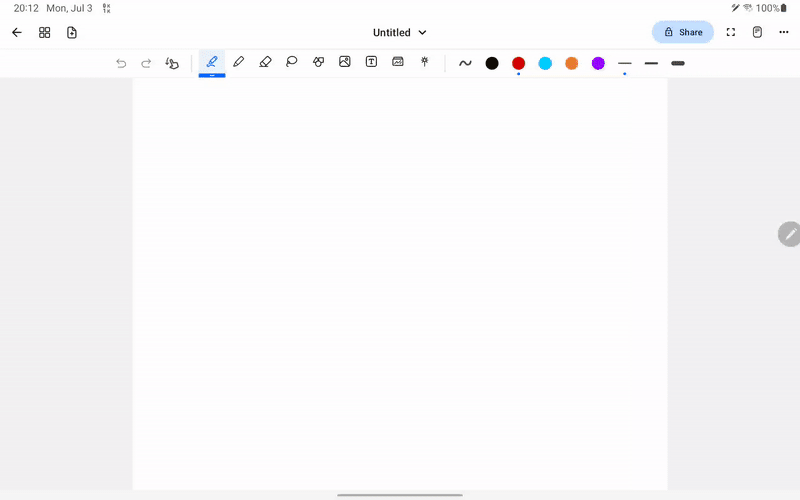Choose the curved stroke style

[x=465, y=63]
